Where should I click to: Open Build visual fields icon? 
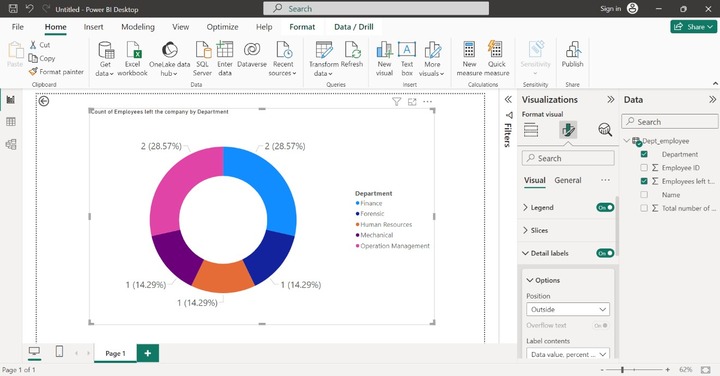(x=531, y=130)
